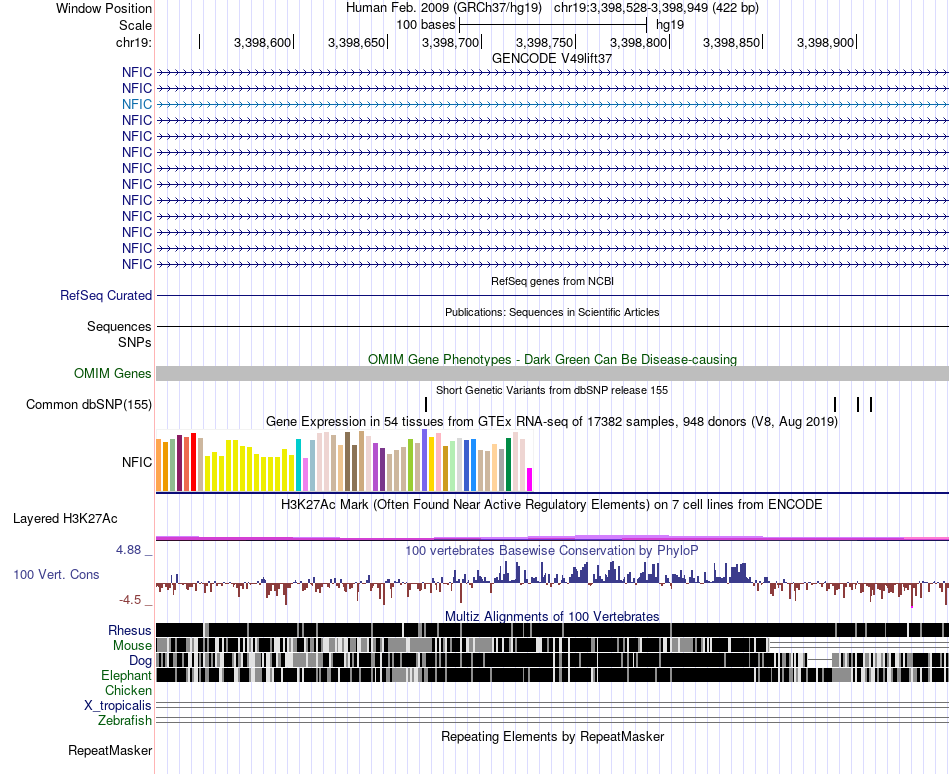950x774 pixels.
Task: Click the NFIC label of the GTEx track
Action: 136,462
